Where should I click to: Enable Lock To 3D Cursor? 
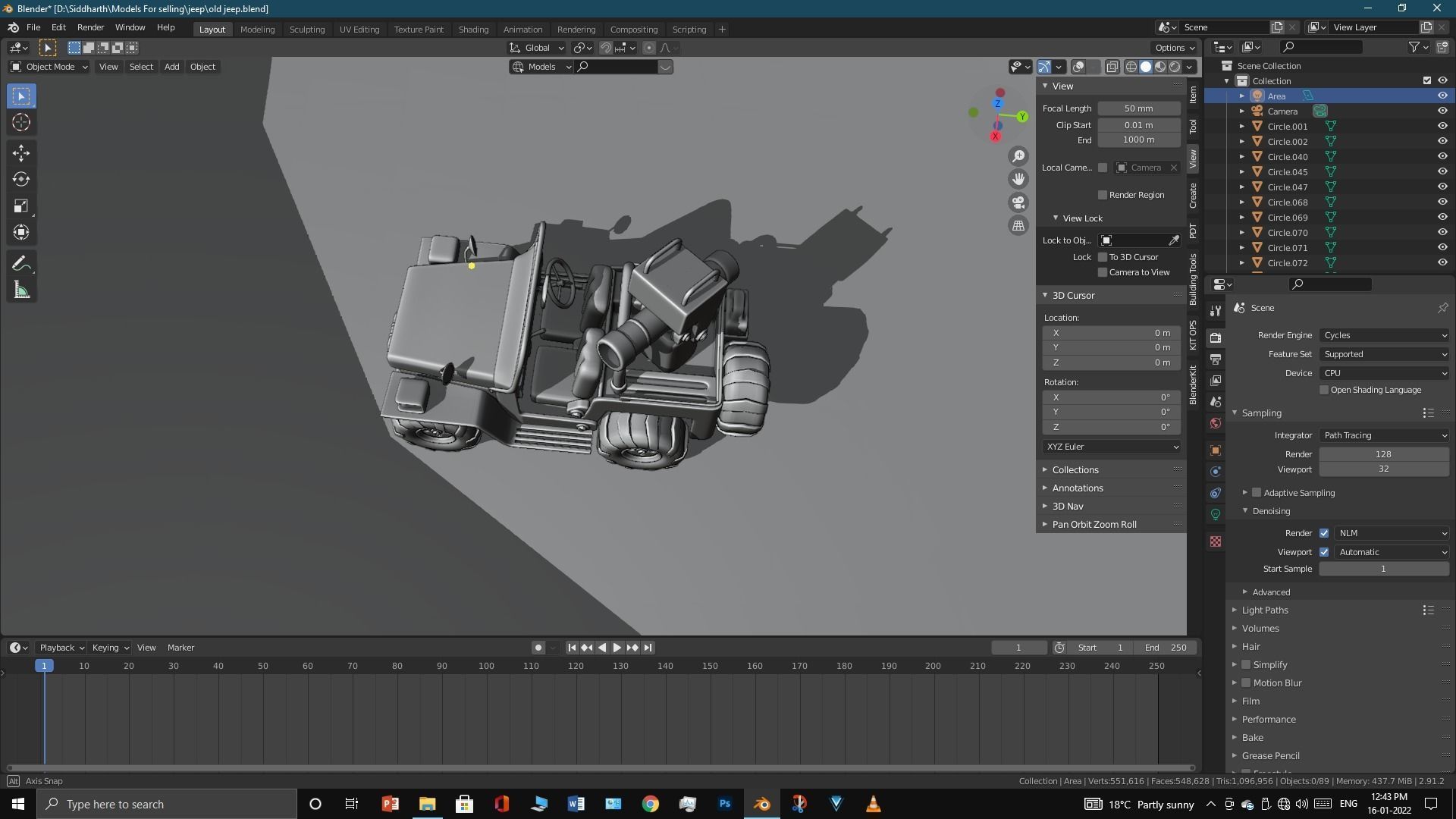(1103, 257)
